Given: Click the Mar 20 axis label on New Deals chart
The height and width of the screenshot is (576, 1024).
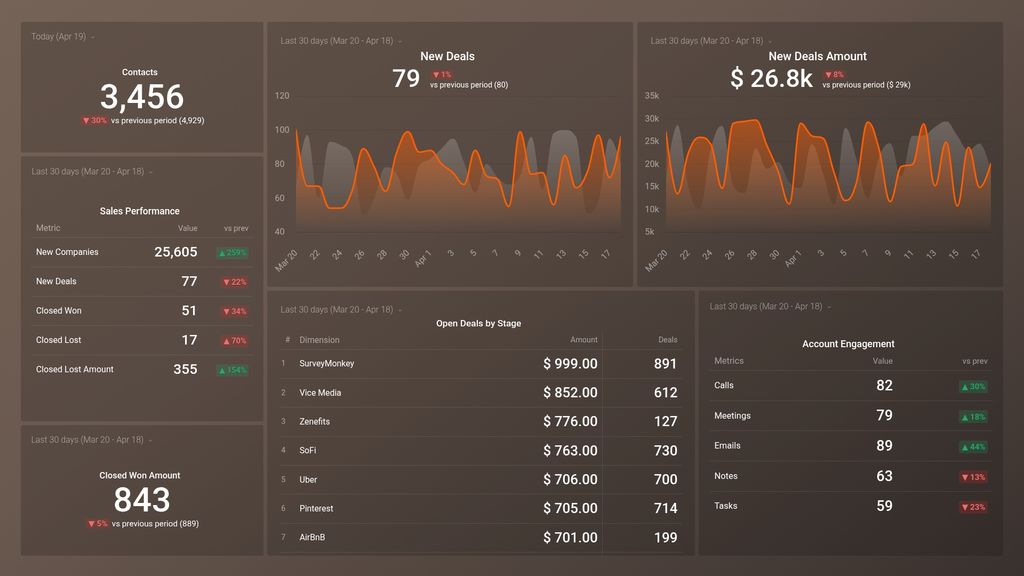Looking at the screenshot, I should coord(287,258).
